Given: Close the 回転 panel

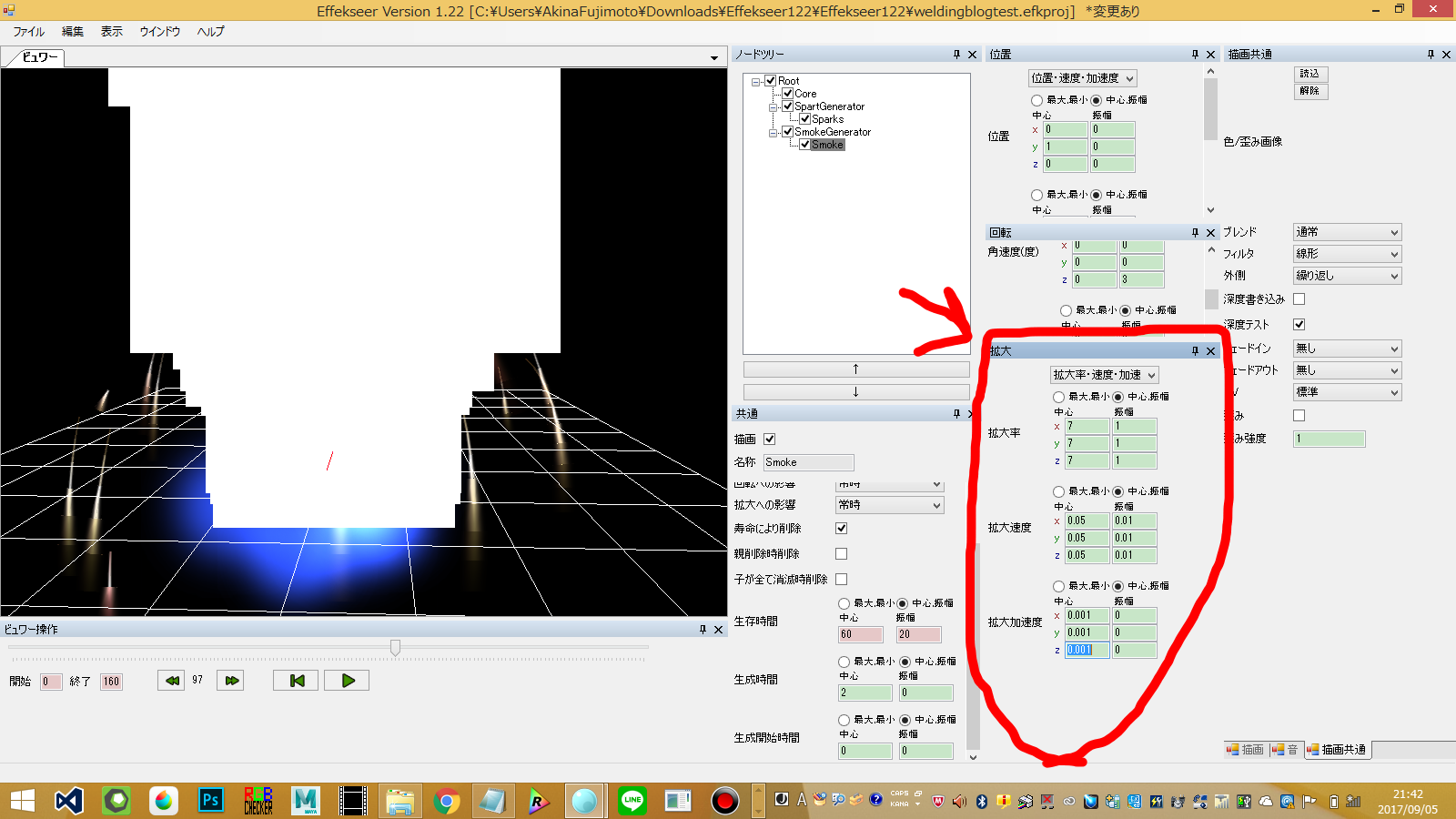Looking at the screenshot, I should [1210, 233].
